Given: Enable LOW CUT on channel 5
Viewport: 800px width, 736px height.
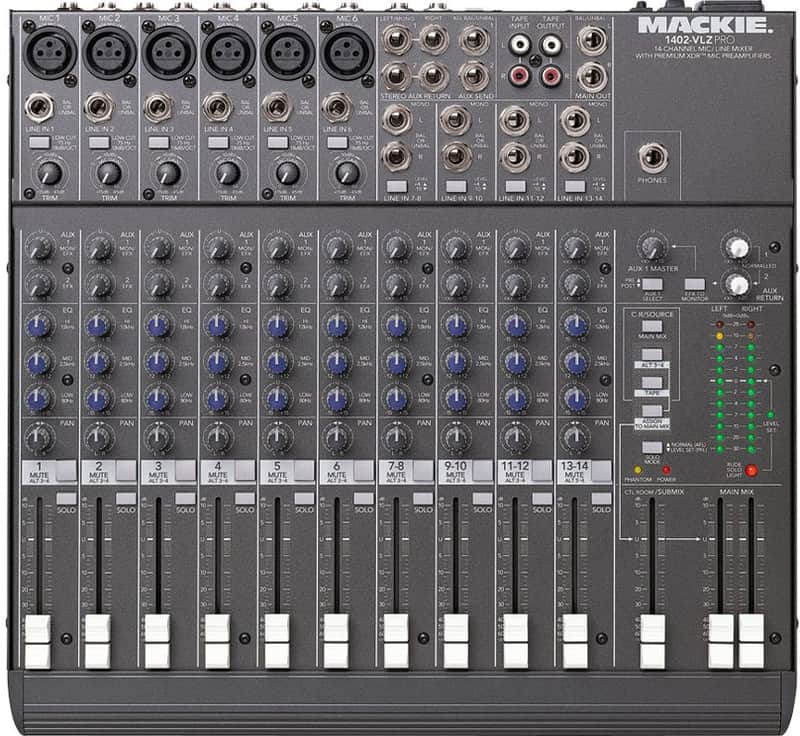Looking at the screenshot, I should [278, 142].
